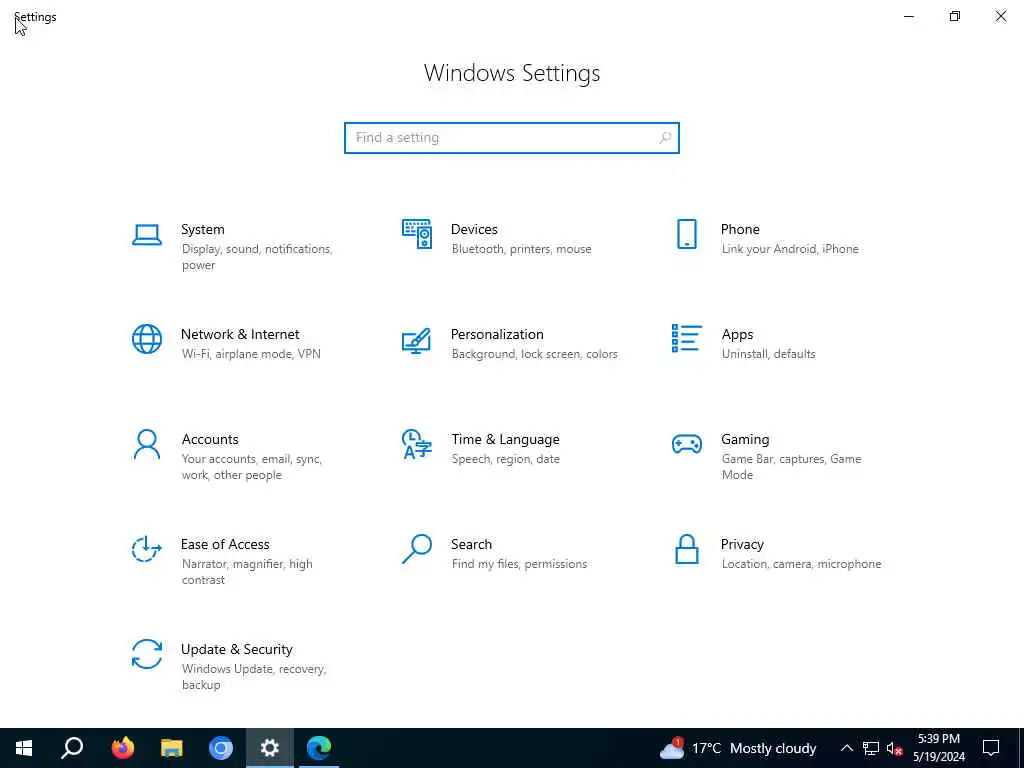Open the Apps label
This screenshot has width=1024, height=768.
point(737,334)
